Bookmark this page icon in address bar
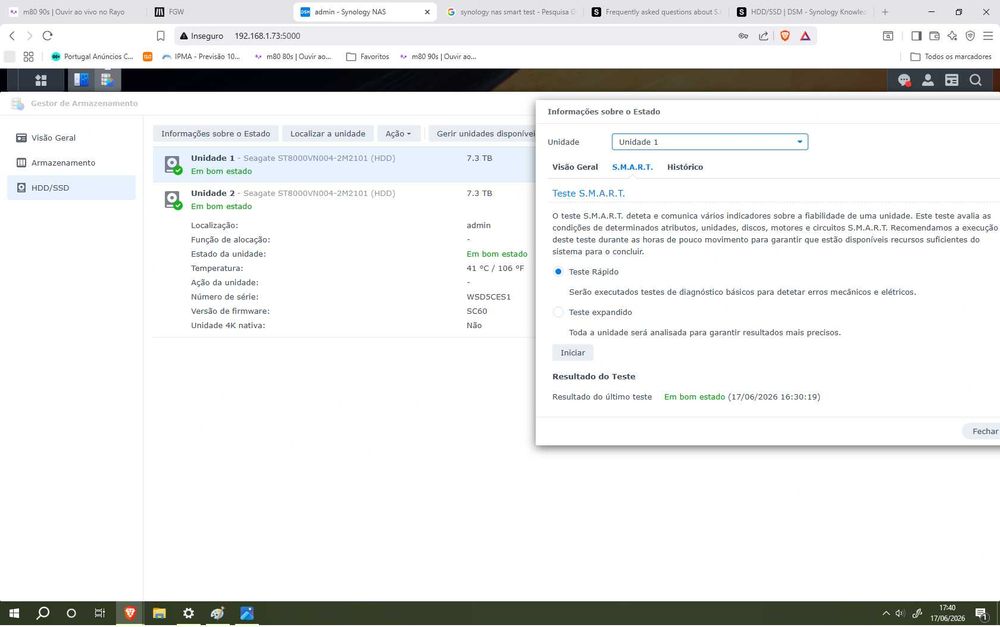This screenshot has height=627, width=1000. click(x=161, y=36)
